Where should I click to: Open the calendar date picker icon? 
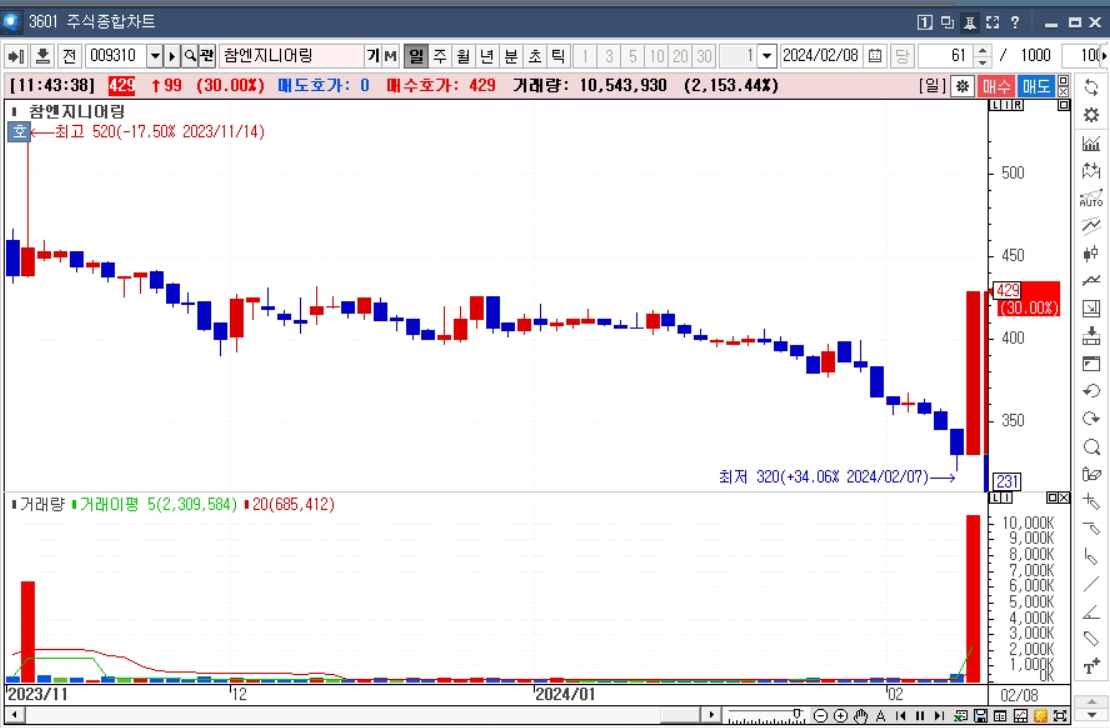(x=875, y=55)
